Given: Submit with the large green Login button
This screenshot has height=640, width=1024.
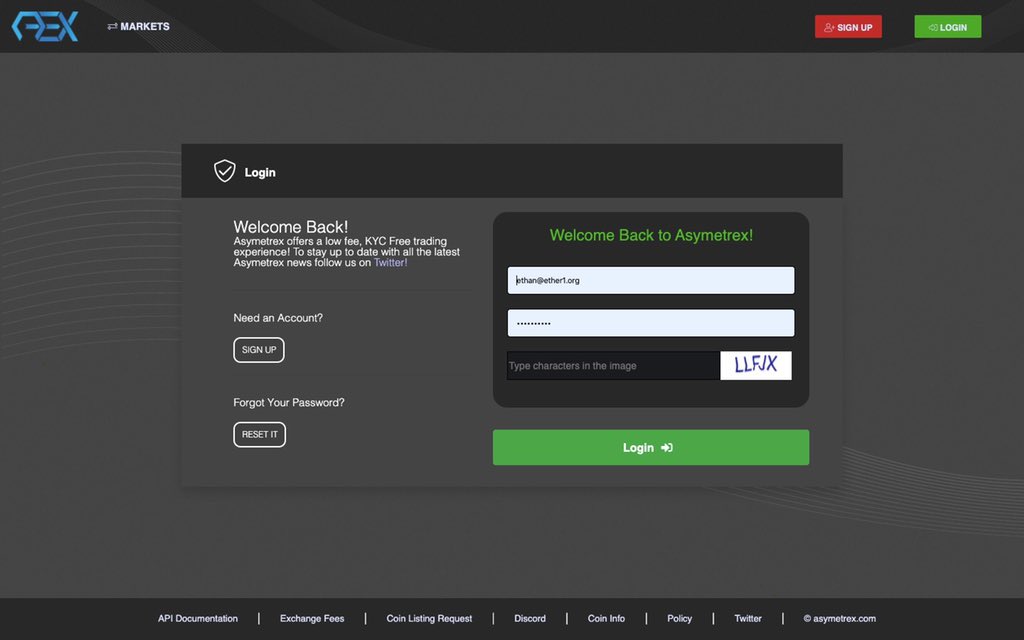Looking at the screenshot, I should 650,447.
